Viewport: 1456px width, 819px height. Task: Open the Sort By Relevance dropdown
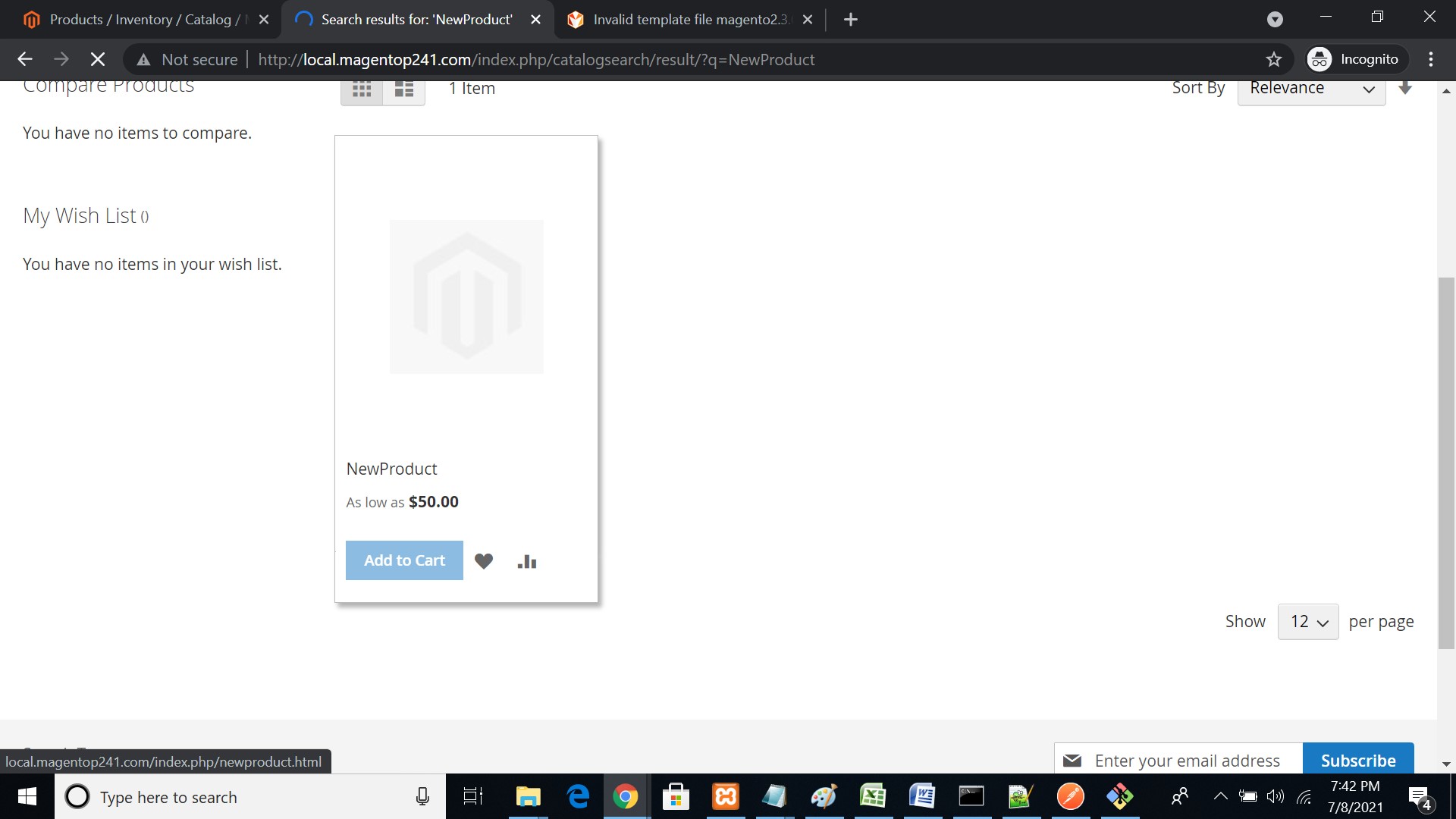(1311, 89)
